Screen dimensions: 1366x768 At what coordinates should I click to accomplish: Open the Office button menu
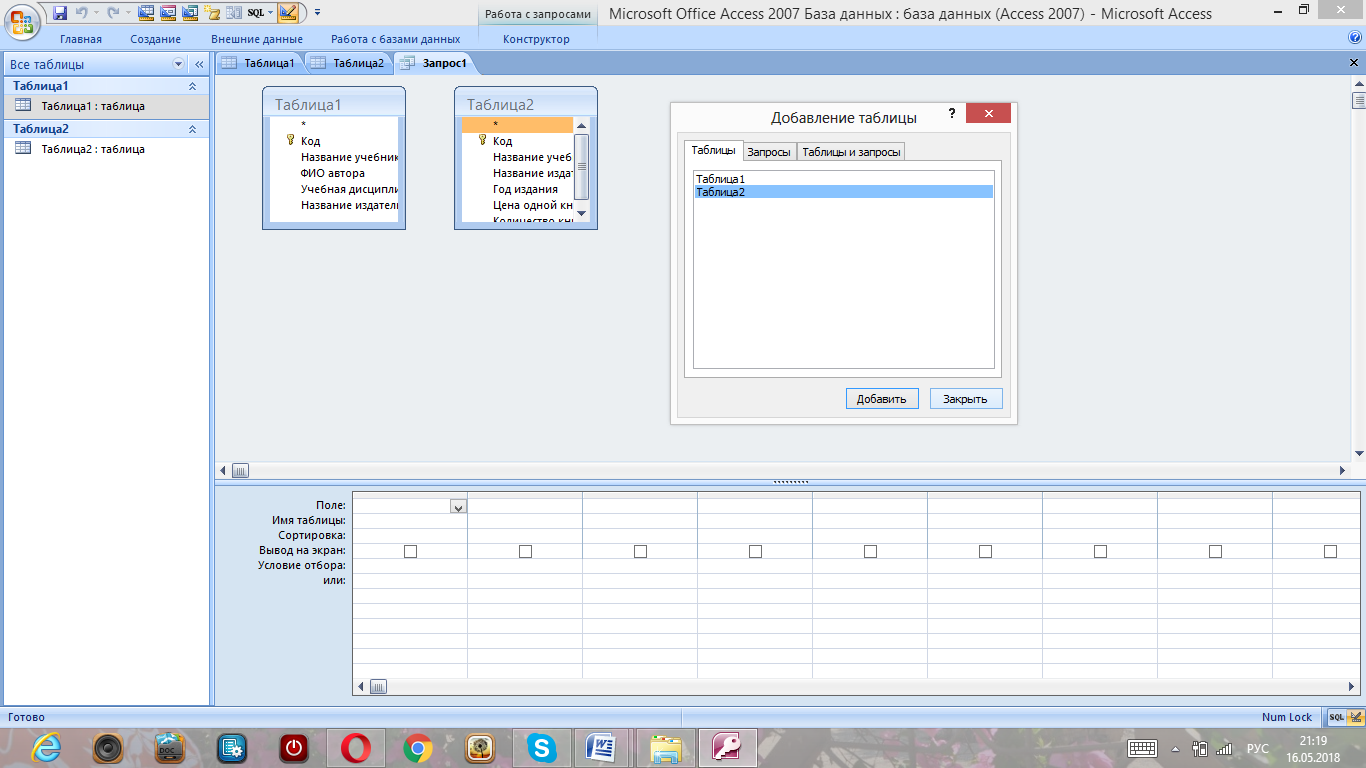(22, 20)
